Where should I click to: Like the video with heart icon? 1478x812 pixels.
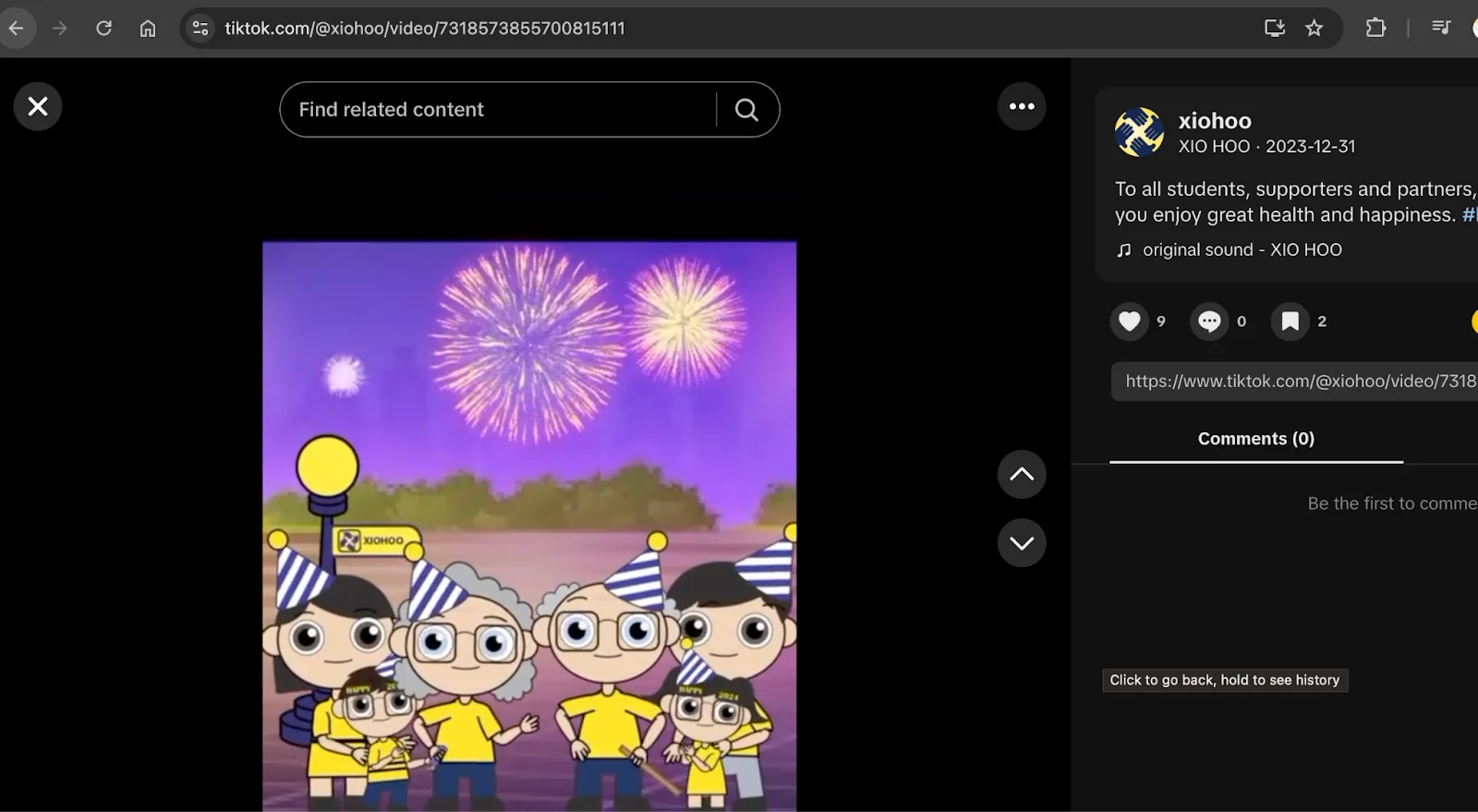pyautogui.click(x=1129, y=321)
